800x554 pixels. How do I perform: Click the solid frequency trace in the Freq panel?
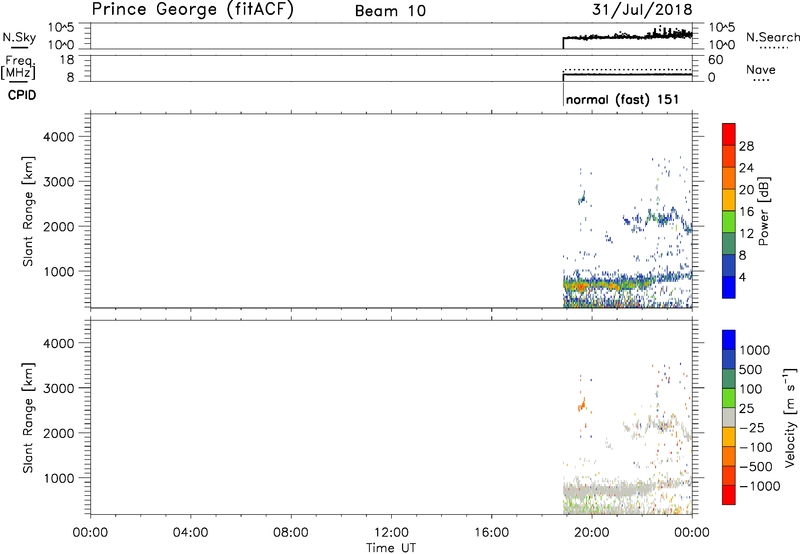pos(628,74)
